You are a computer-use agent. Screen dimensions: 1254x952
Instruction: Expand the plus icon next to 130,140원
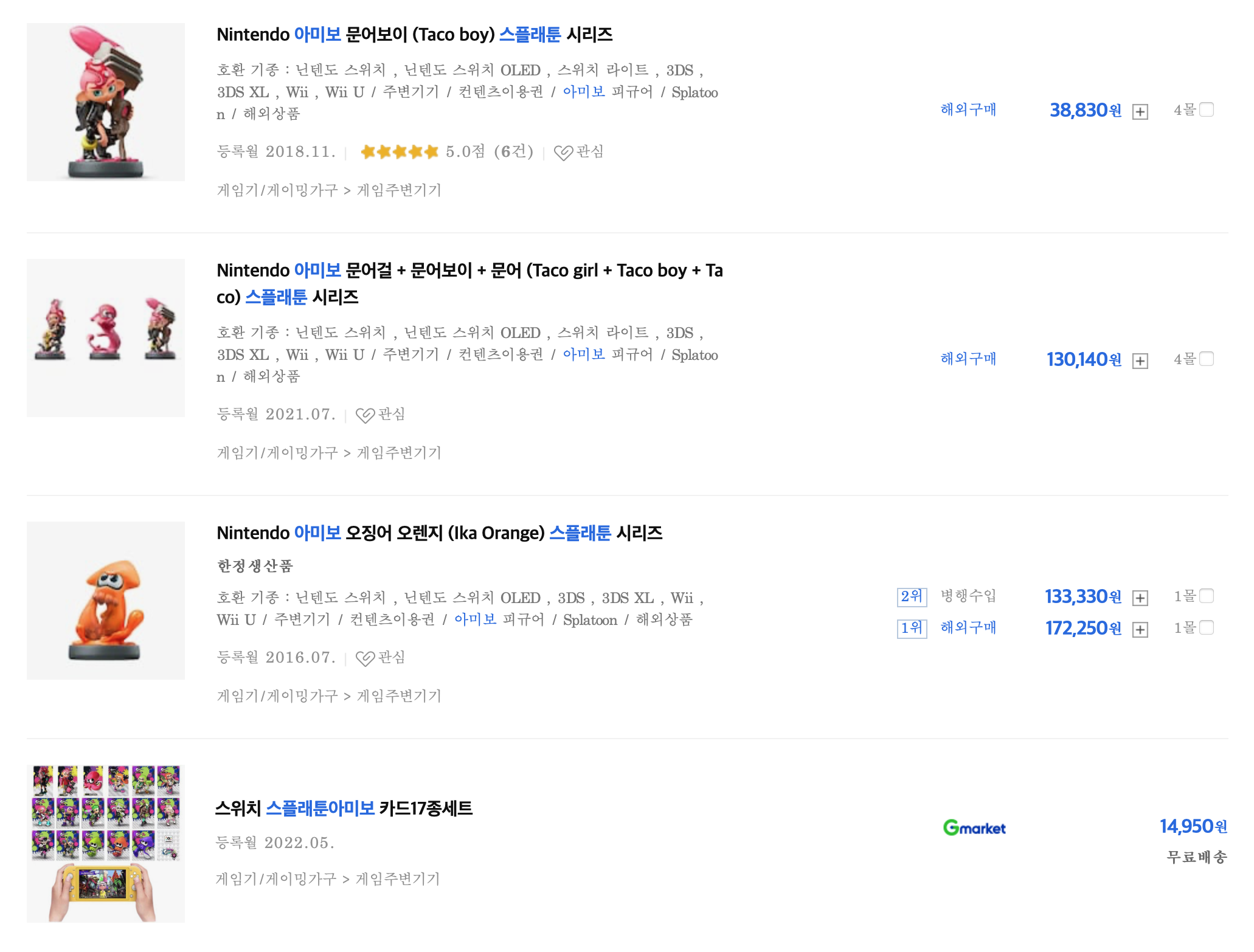pyautogui.click(x=1140, y=361)
